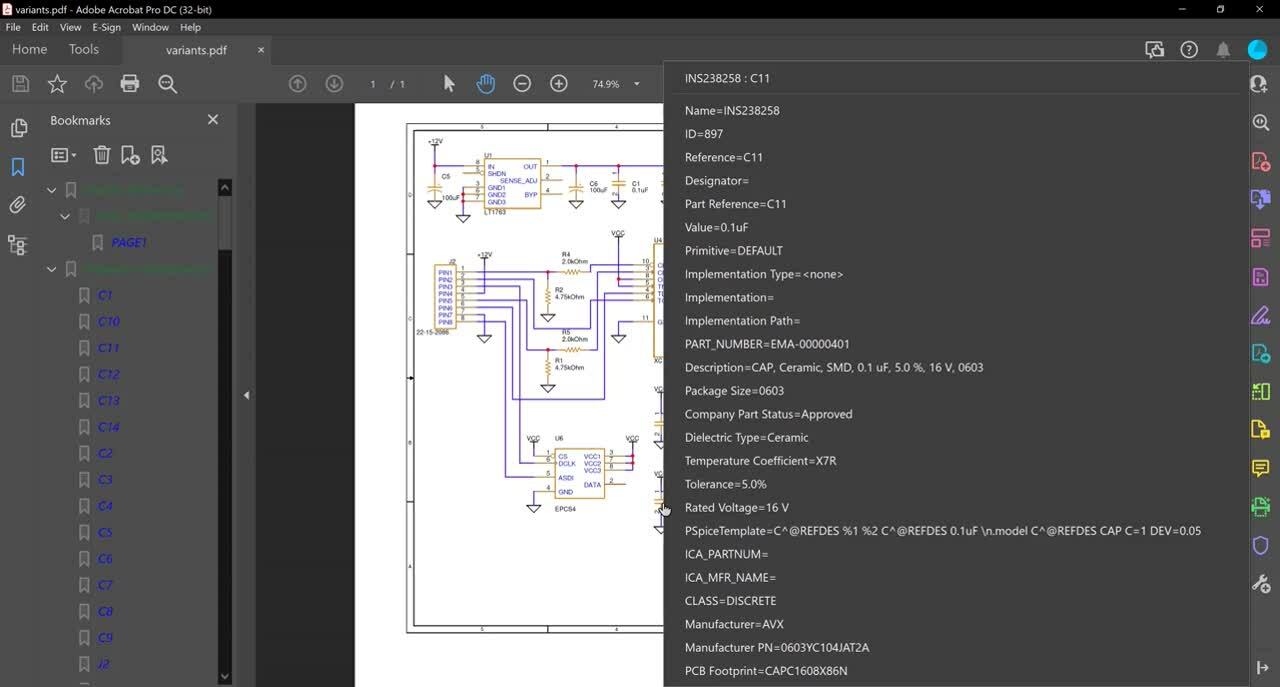
Task: Switch to the Selection tool
Action: click(449, 83)
